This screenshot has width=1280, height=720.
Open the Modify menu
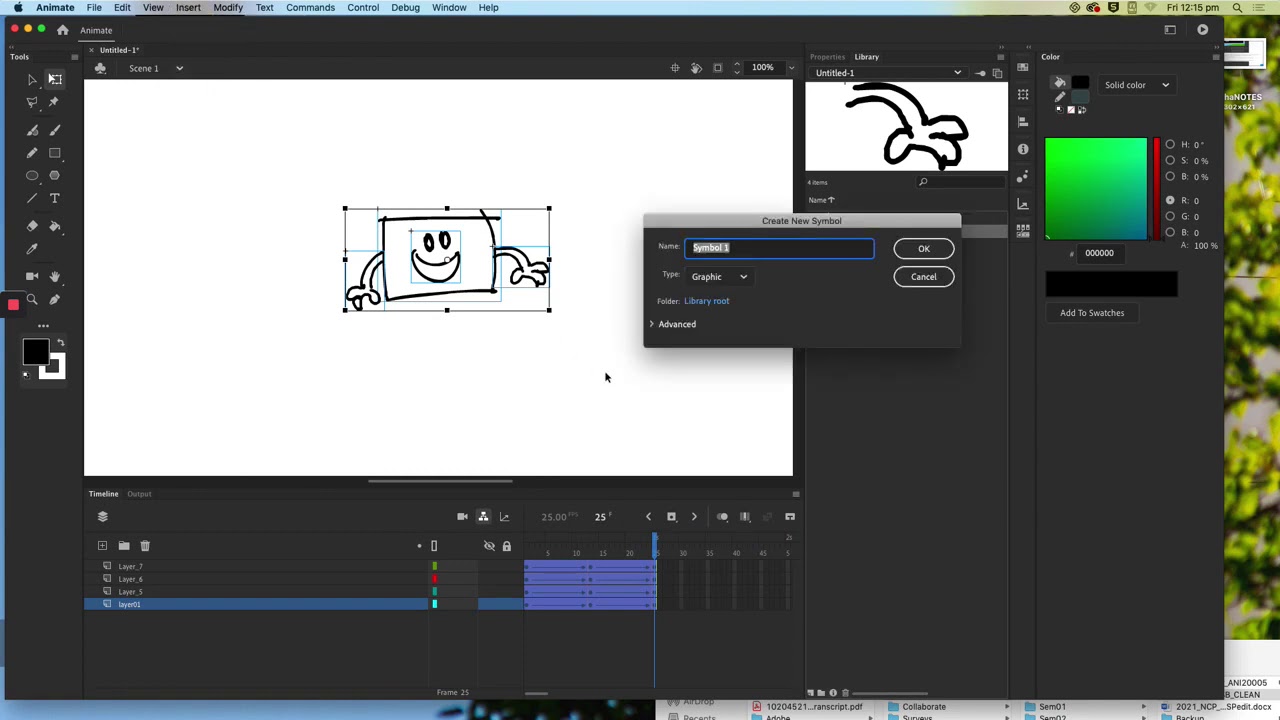228,8
